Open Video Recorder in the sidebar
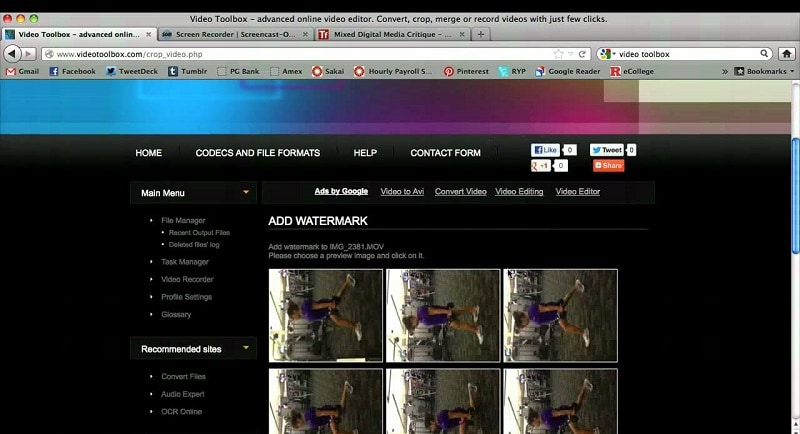Viewport: 800px width, 434px height. (x=187, y=279)
